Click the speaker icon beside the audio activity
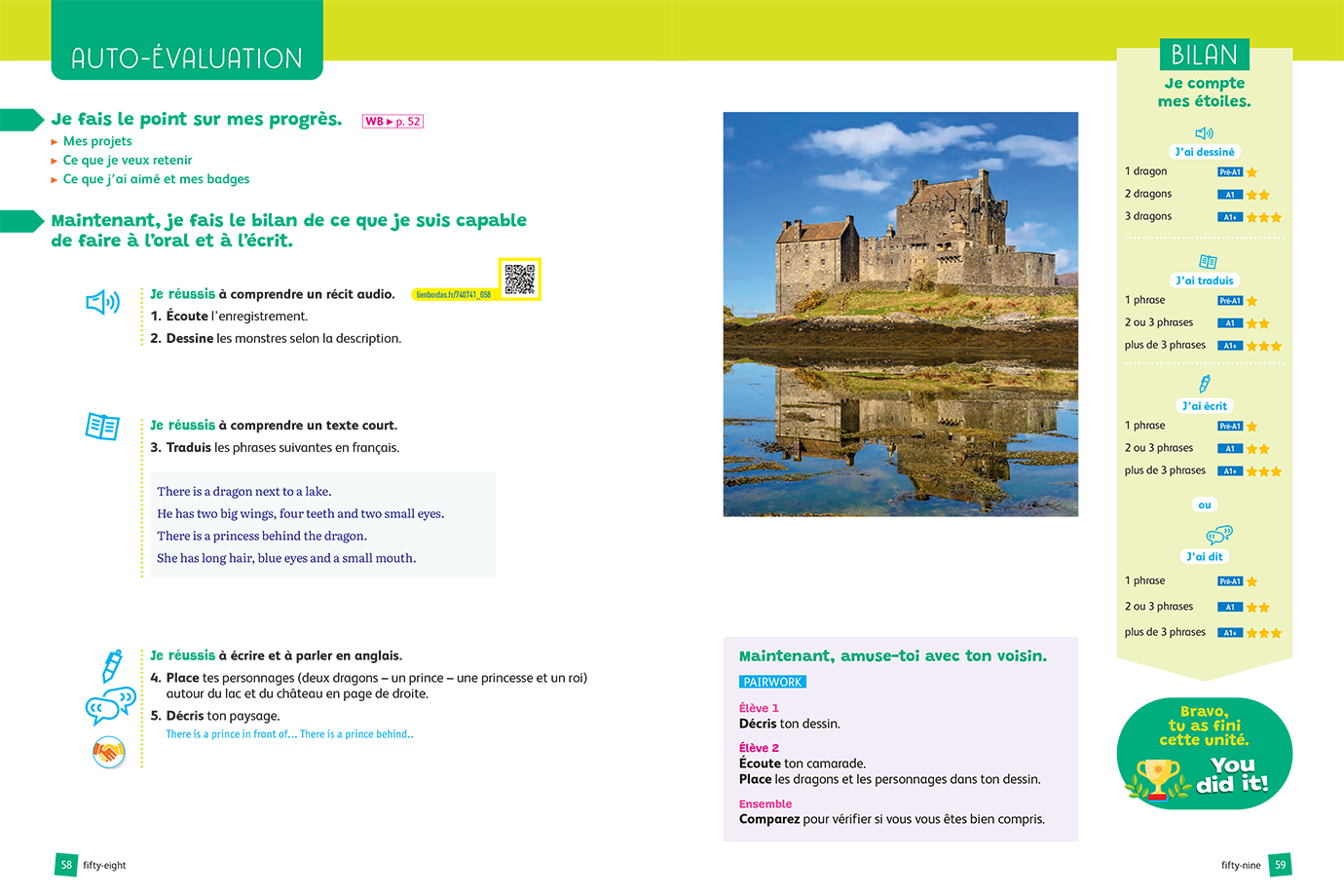Screen dimensions: 1344x896 tap(102, 302)
